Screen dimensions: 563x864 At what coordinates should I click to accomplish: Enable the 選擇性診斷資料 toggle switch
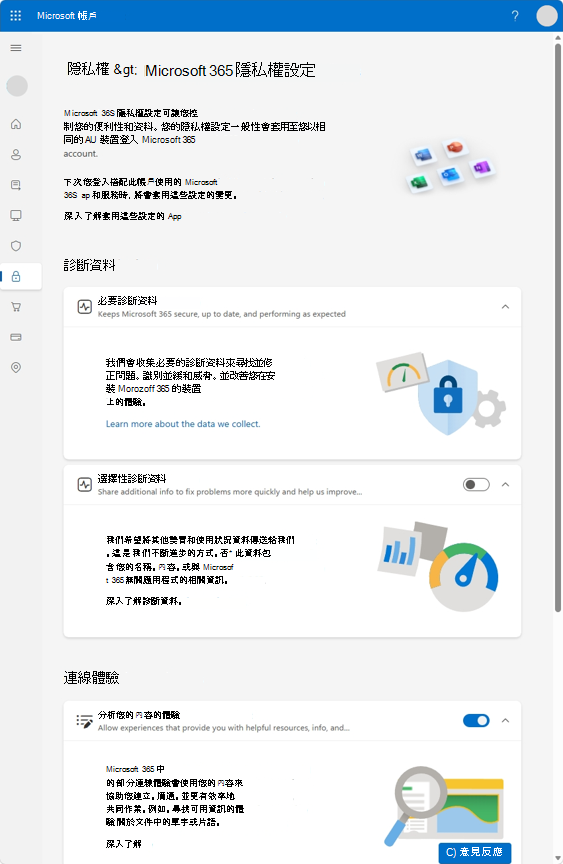point(476,484)
